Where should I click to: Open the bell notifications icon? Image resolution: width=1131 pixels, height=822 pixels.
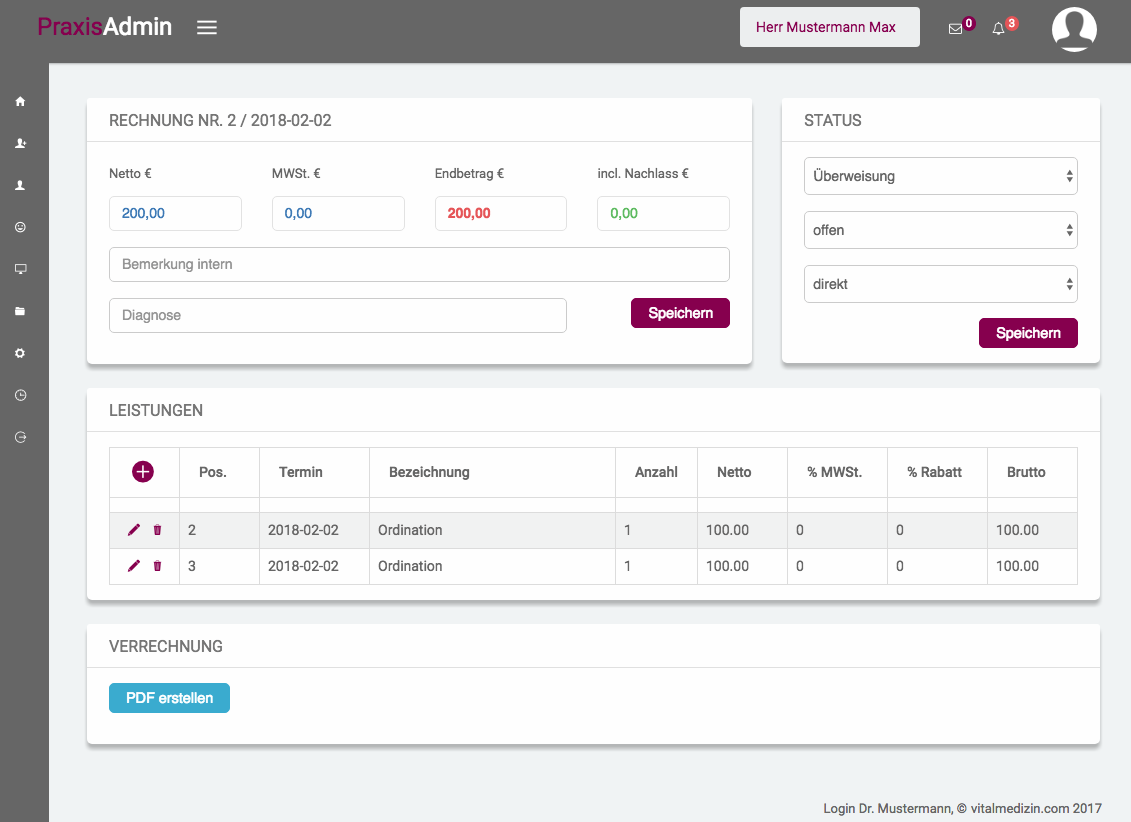coord(998,29)
